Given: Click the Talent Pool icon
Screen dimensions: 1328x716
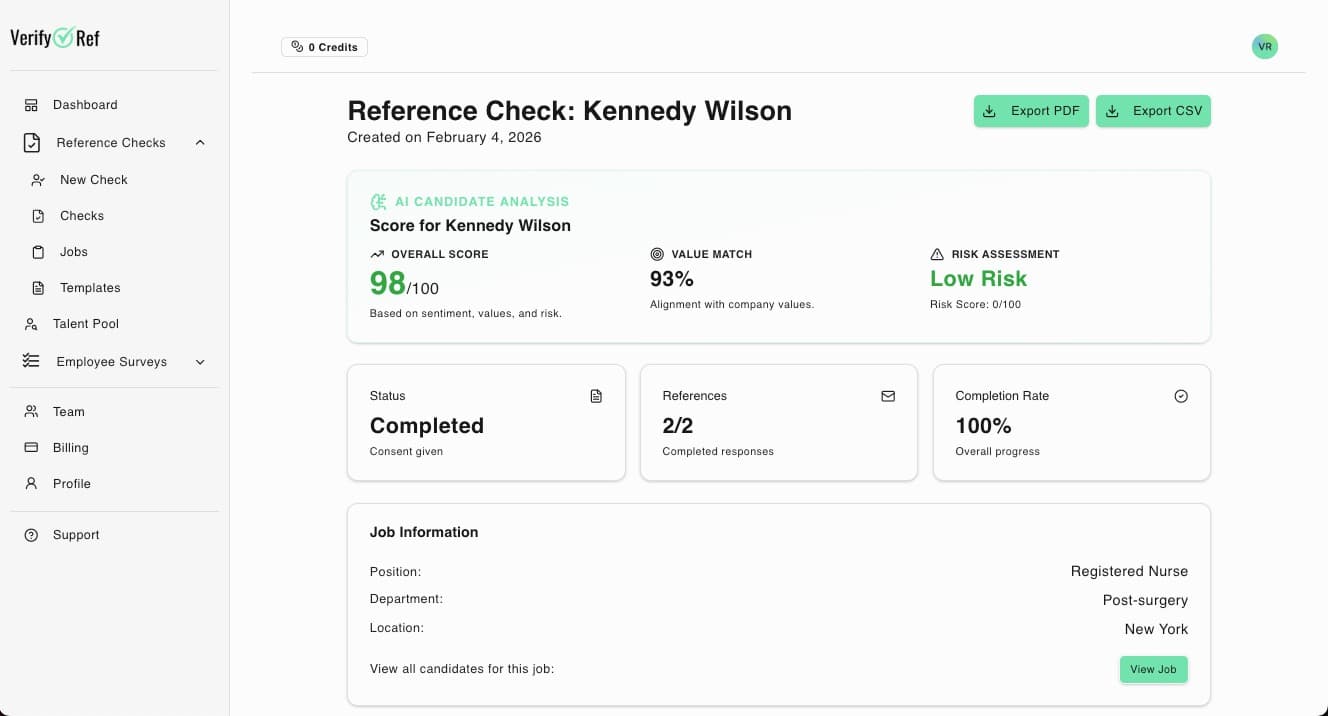Looking at the screenshot, I should 31,324.
